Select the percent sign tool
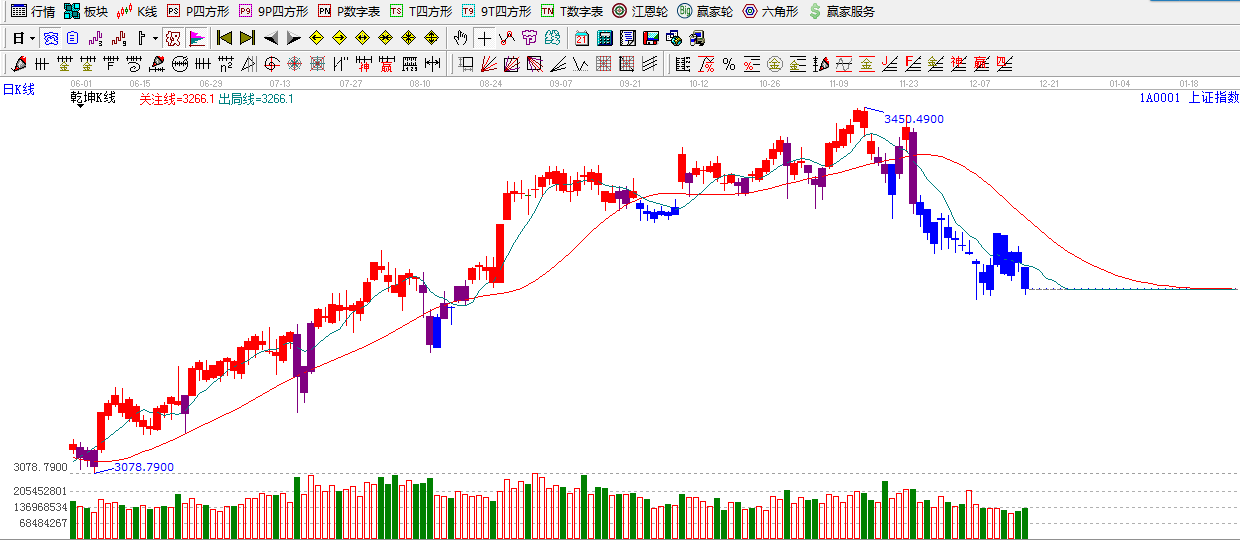This screenshot has height=540, width=1240. [729, 64]
